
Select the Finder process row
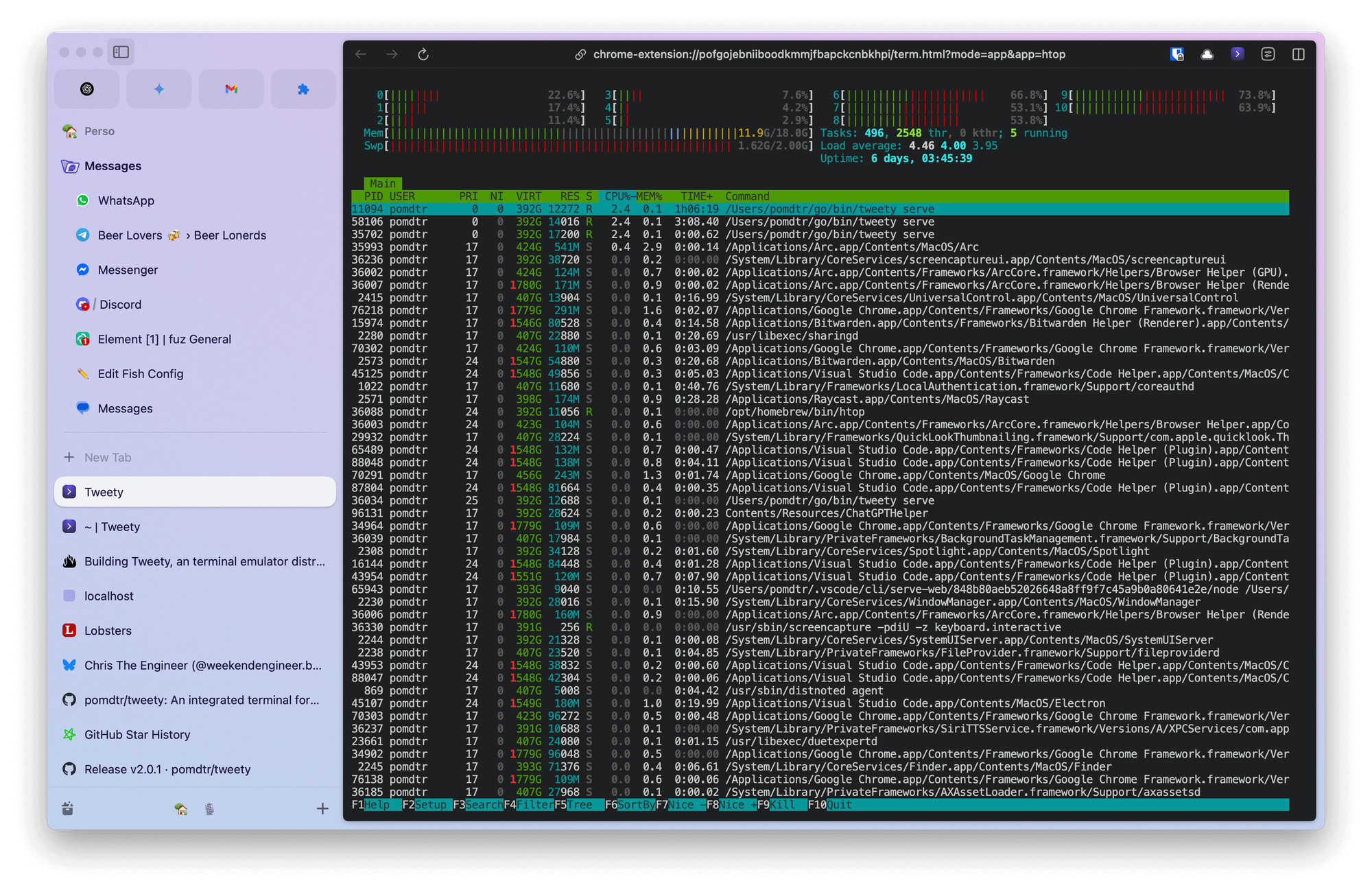point(820,767)
